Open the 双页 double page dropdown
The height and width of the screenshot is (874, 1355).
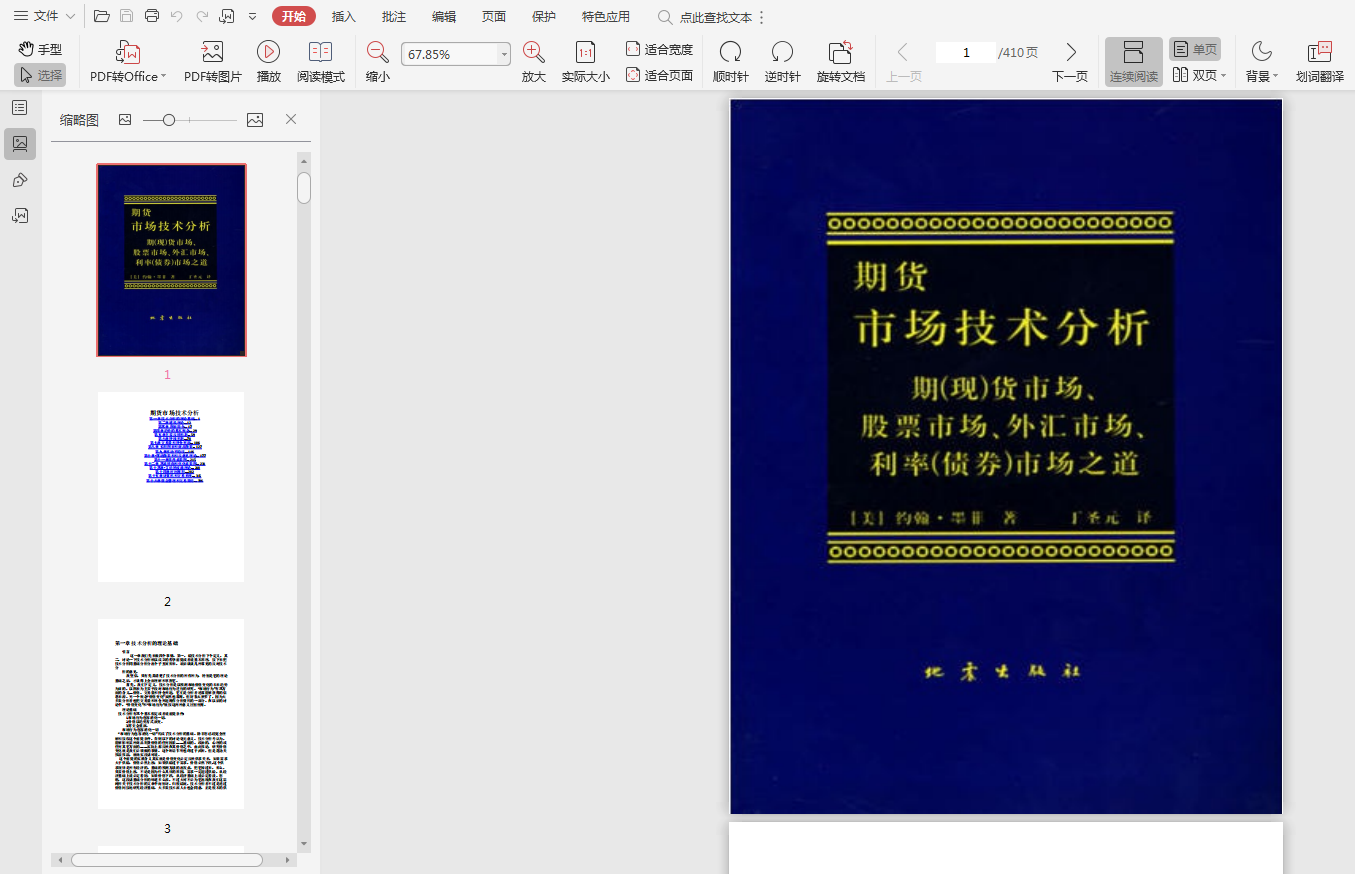[1199, 75]
